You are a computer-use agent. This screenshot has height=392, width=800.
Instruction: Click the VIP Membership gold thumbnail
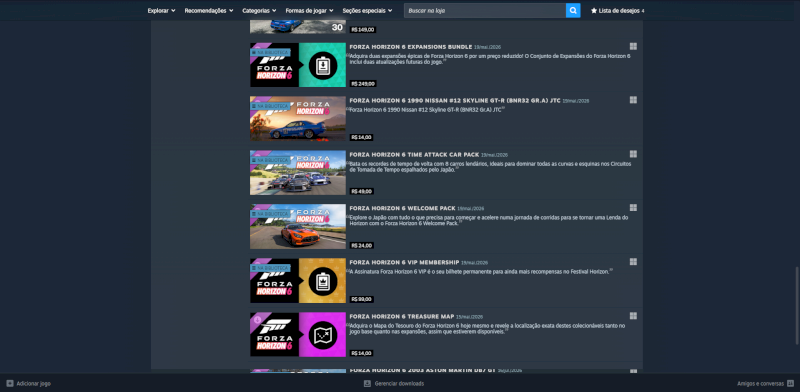click(x=297, y=281)
